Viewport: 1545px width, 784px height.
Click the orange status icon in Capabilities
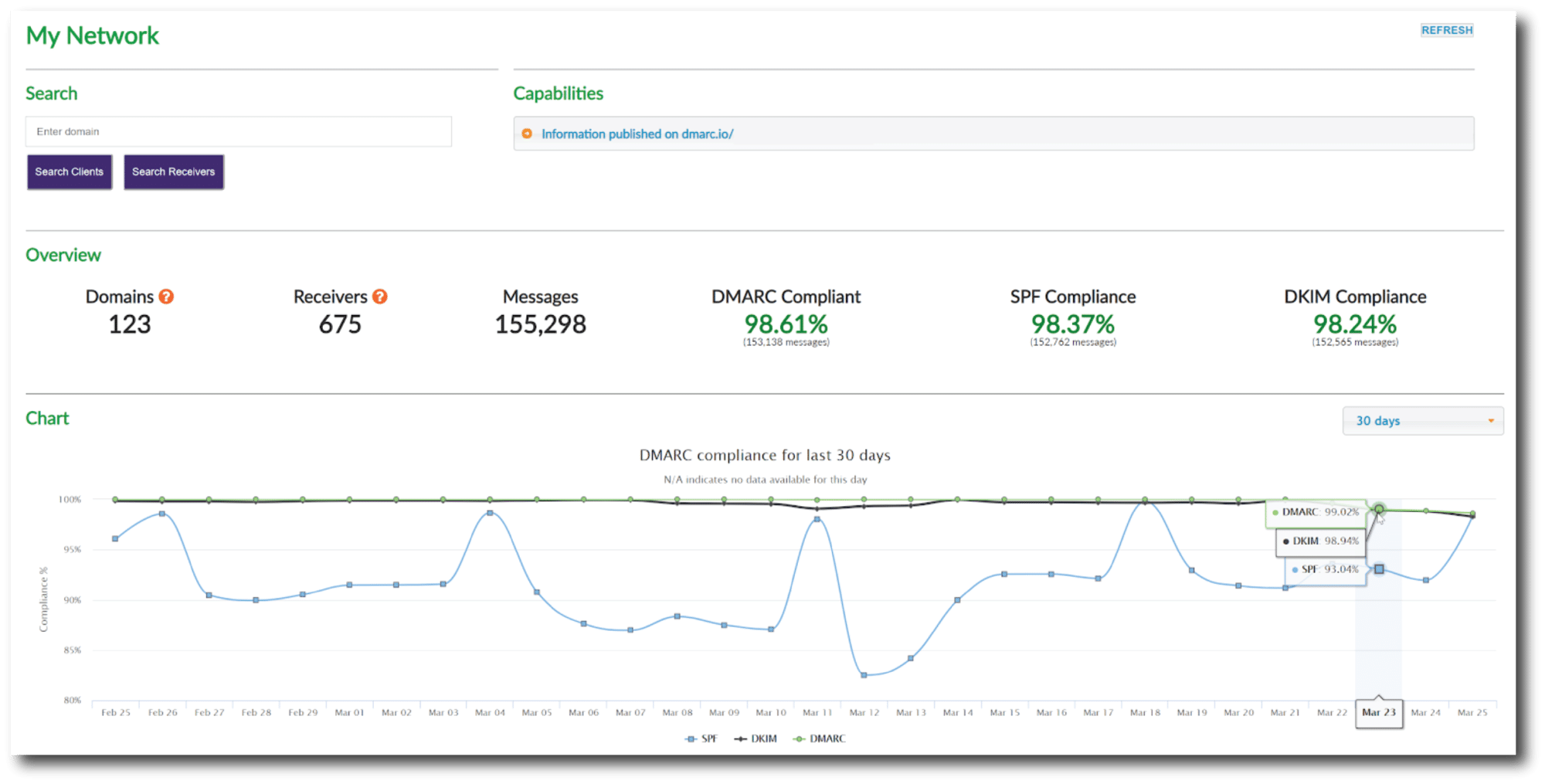(x=527, y=133)
